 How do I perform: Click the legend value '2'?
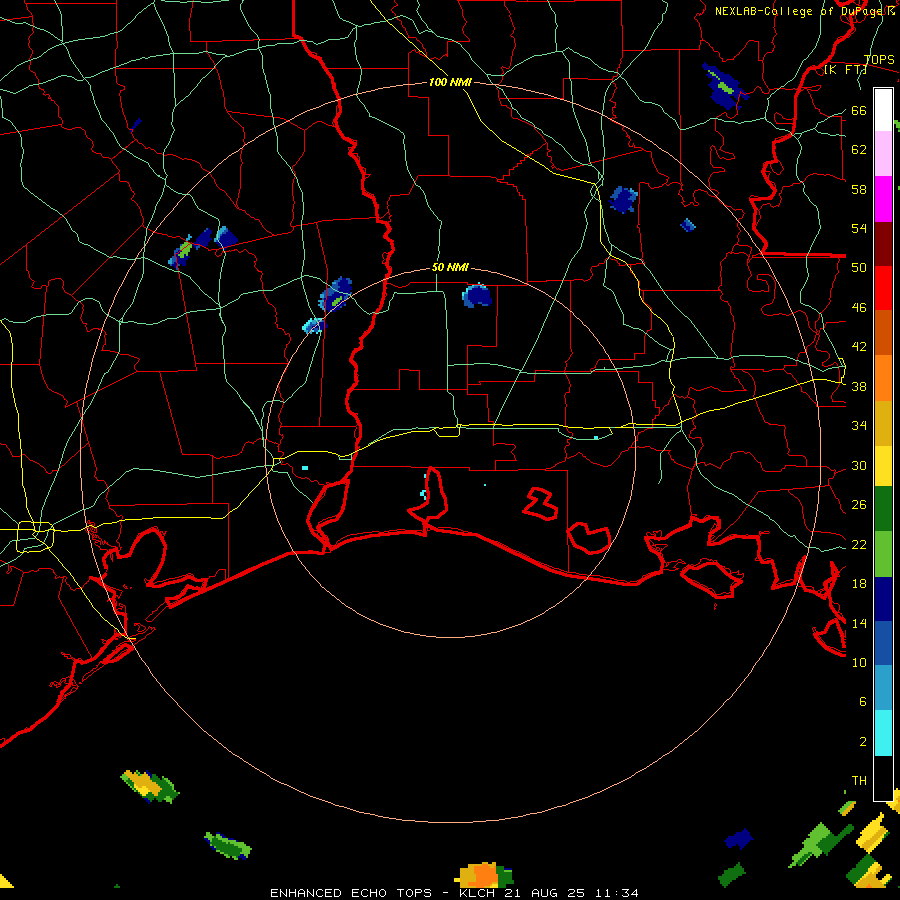pos(862,742)
